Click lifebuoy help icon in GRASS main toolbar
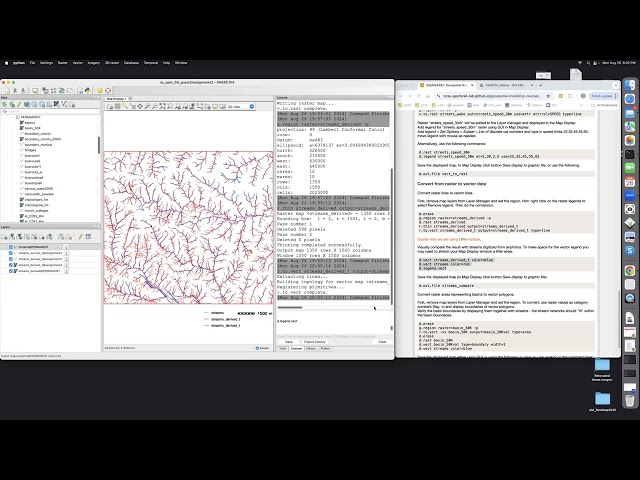The width and height of the screenshot is (640, 480). coord(108,90)
